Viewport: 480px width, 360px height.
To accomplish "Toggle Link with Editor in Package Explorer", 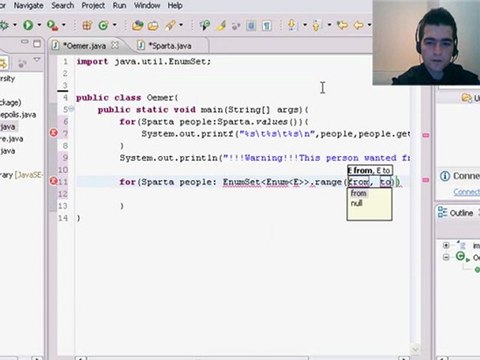I will coord(3,63).
